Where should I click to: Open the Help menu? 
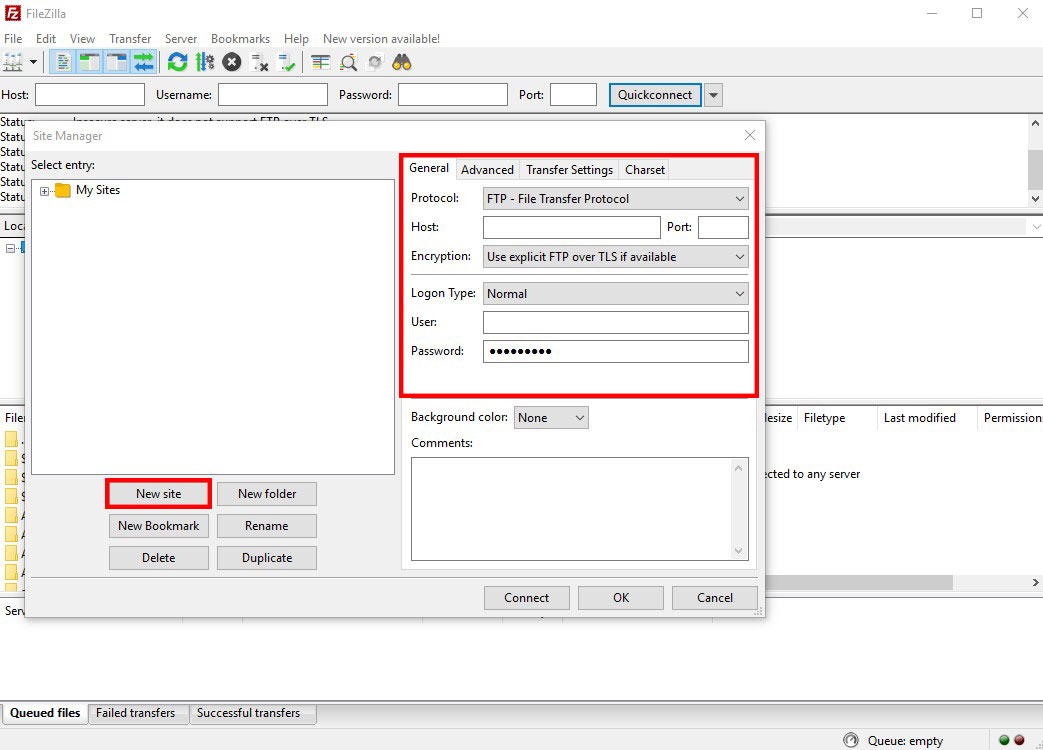(296, 39)
